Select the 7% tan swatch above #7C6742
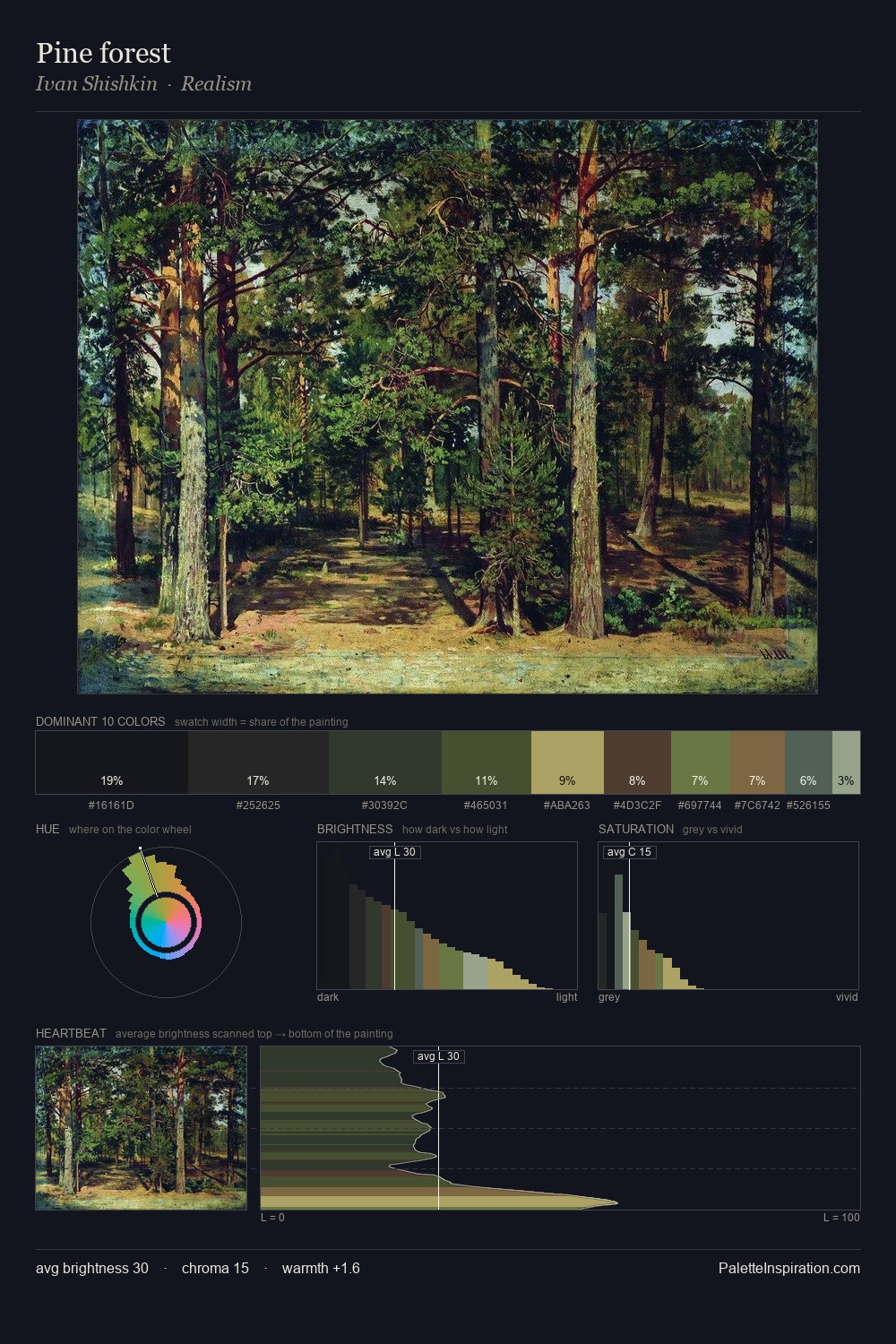896x1344 pixels. pyautogui.click(x=757, y=762)
